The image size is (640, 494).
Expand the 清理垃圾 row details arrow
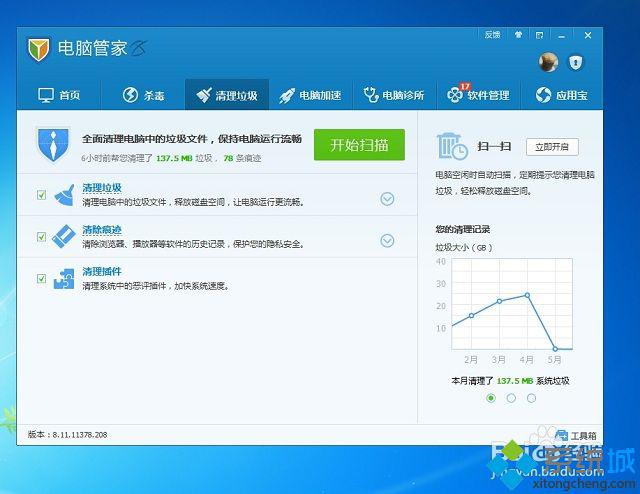click(x=387, y=199)
